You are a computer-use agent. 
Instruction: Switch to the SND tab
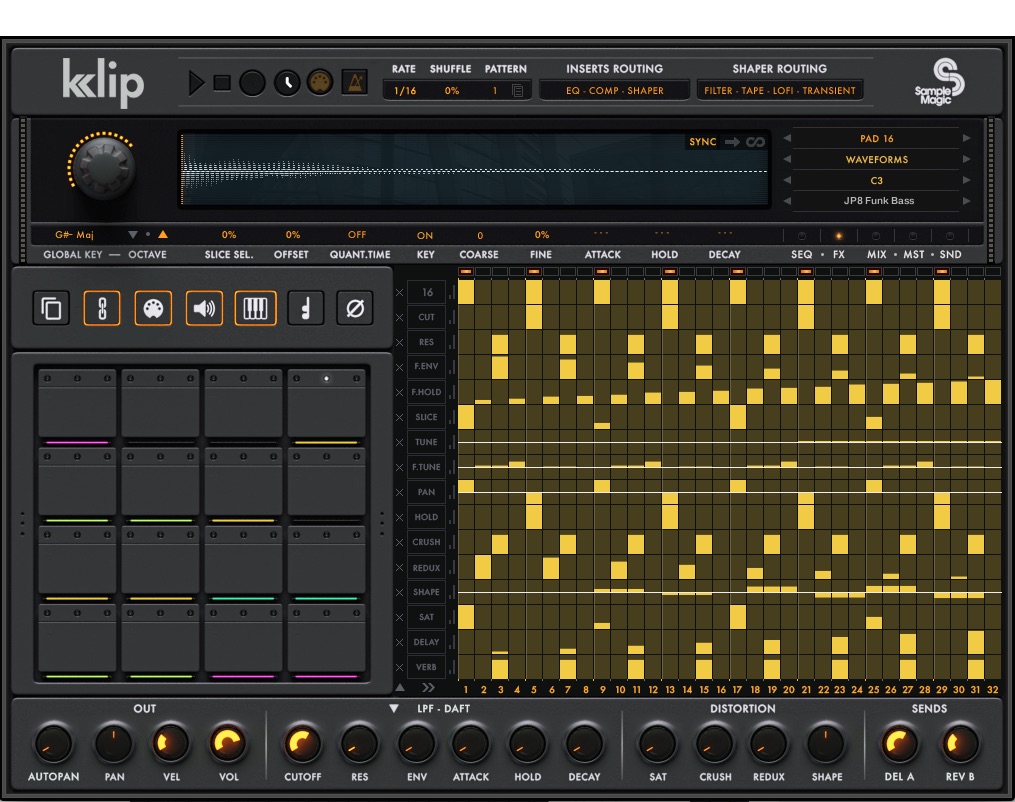[x=950, y=254]
